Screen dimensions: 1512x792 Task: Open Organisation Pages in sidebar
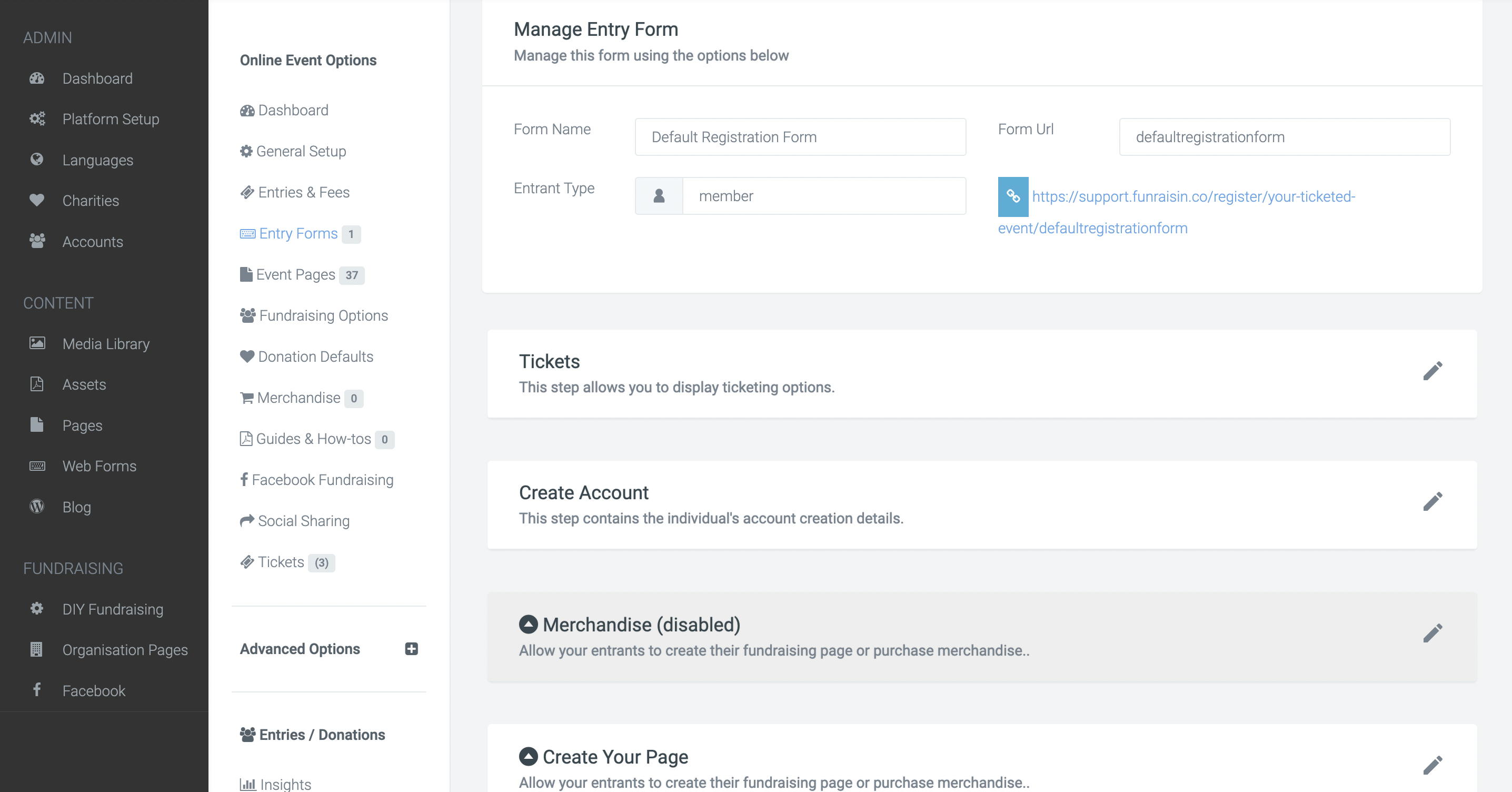125,650
